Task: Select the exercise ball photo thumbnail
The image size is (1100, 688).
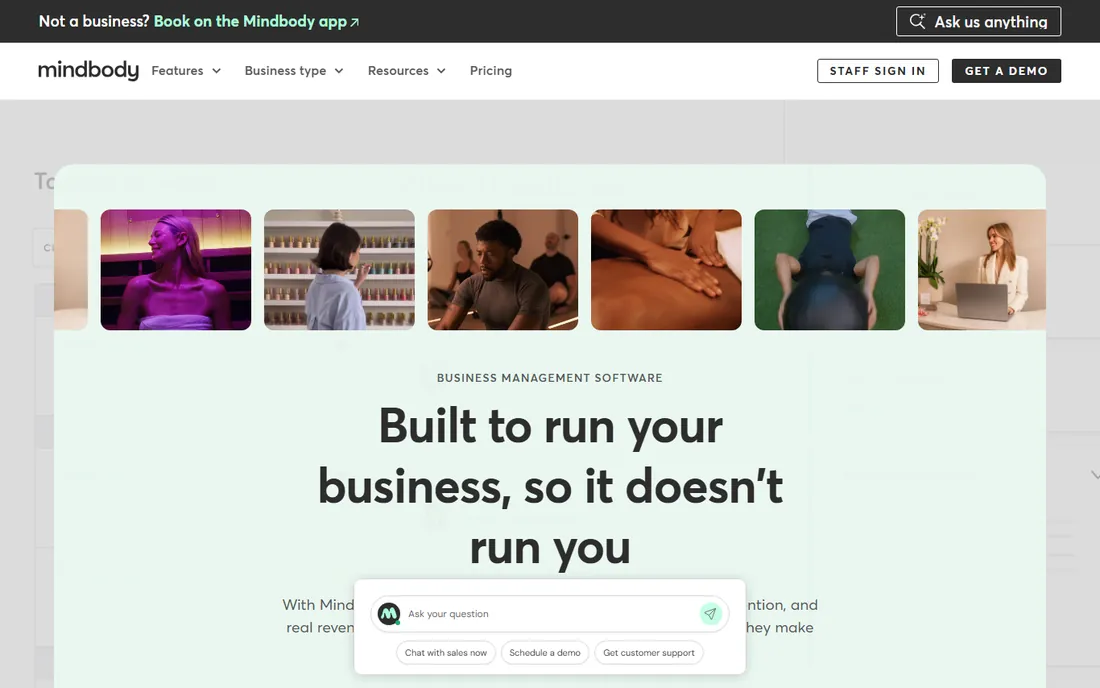Action: tap(830, 269)
